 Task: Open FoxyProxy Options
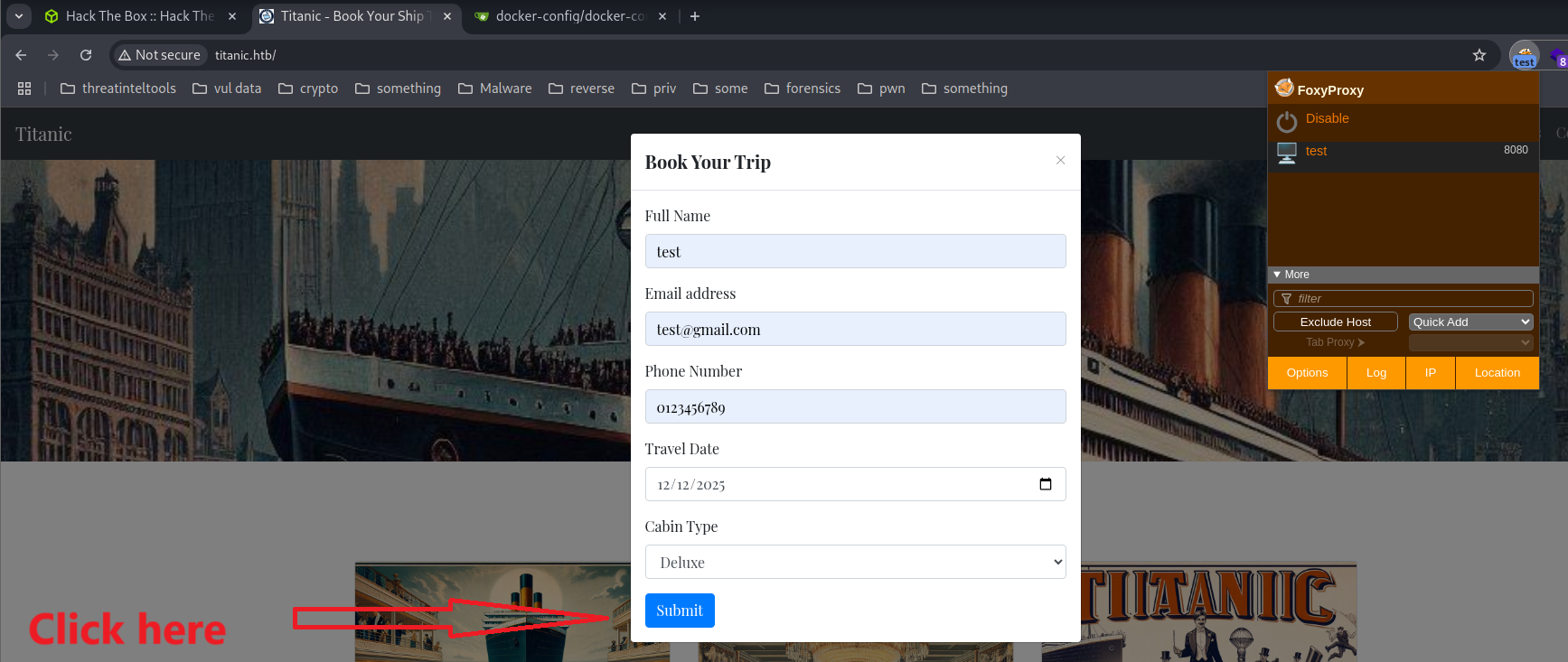tap(1307, 373)
